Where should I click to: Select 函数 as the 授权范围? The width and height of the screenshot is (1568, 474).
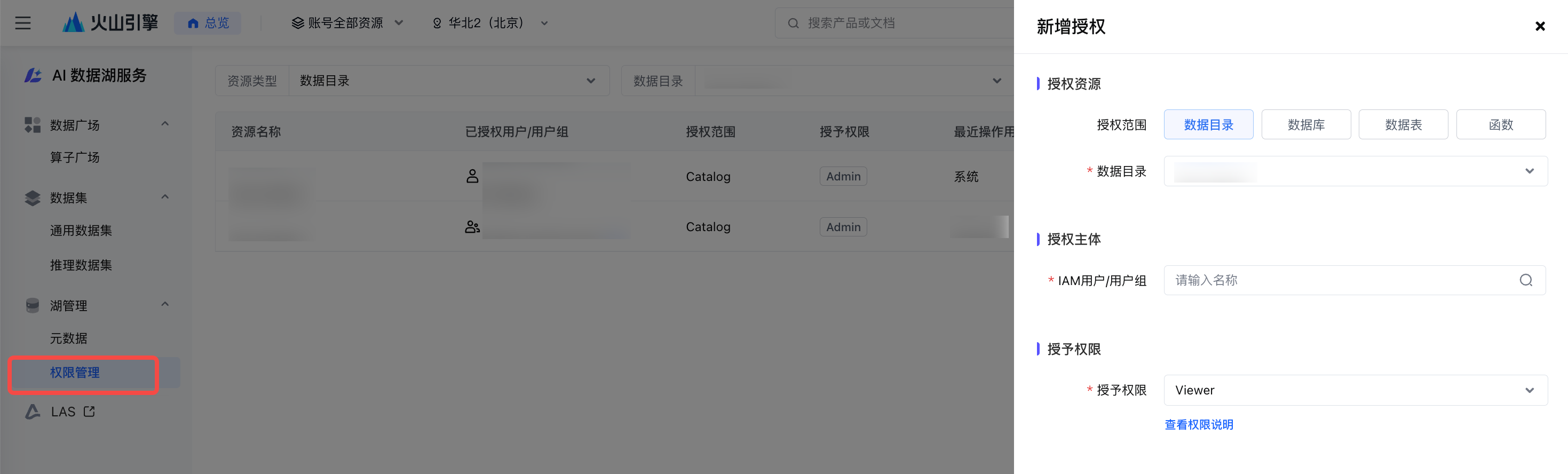[x=1501, y=125]
